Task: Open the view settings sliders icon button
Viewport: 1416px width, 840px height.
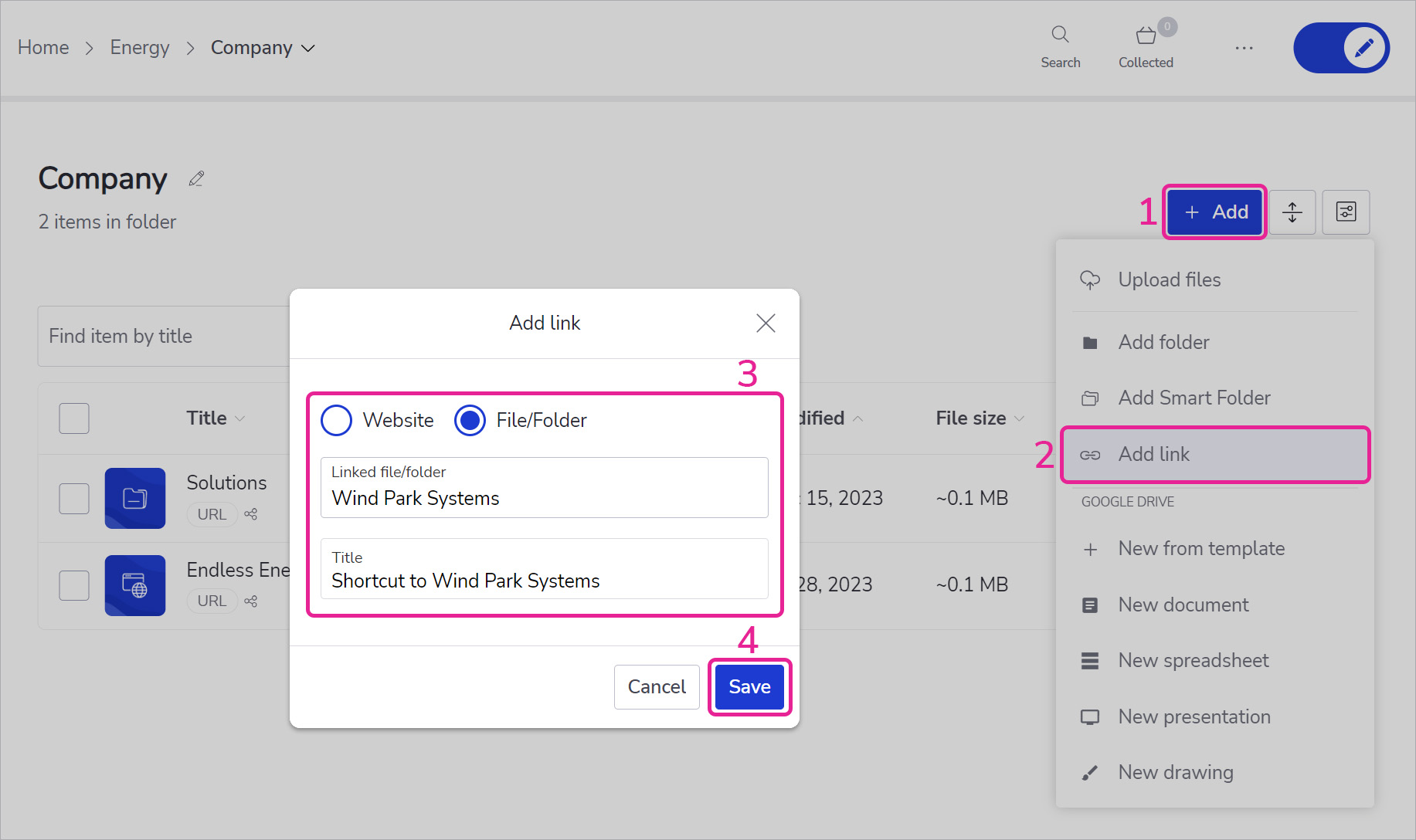Action: point(1346,212)
